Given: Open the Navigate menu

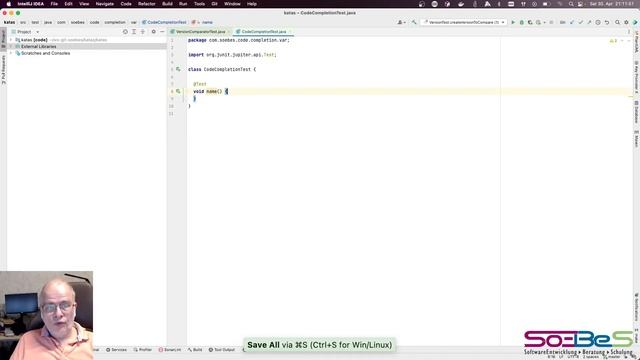Looking at the screenshot, I should (104, 4).
